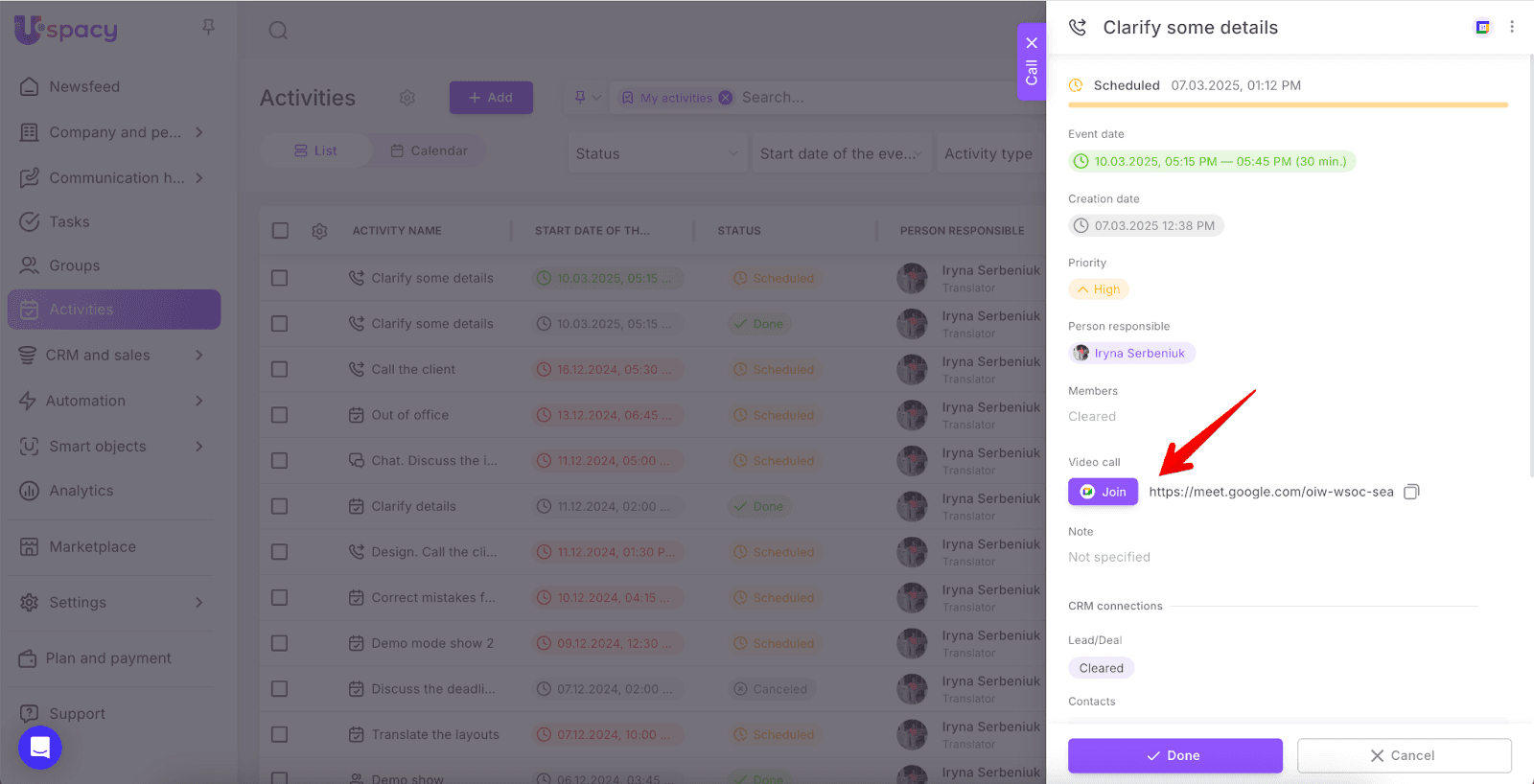Join the video call
This screenshot has height=784, width=1534.
click(x=1103, y=492)
